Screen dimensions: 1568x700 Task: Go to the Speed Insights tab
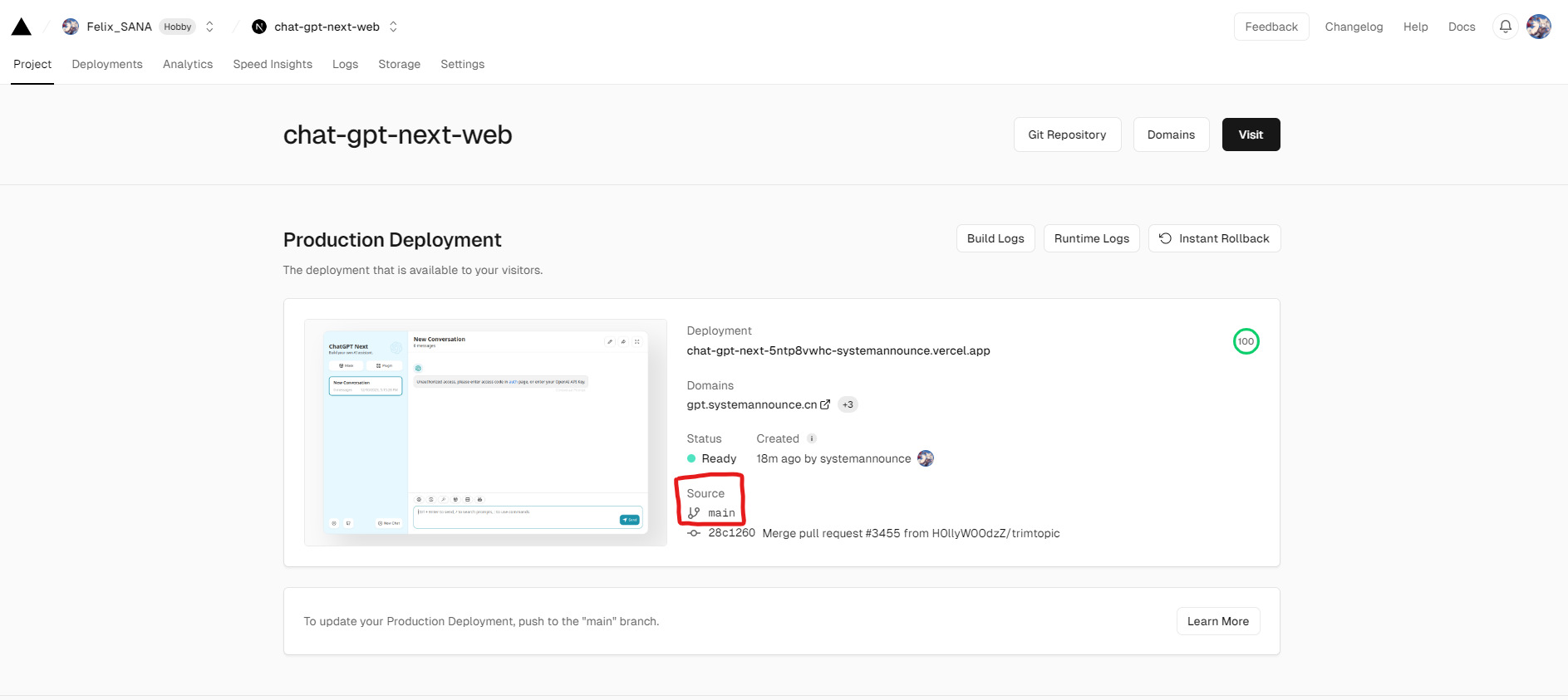(273, 64)
